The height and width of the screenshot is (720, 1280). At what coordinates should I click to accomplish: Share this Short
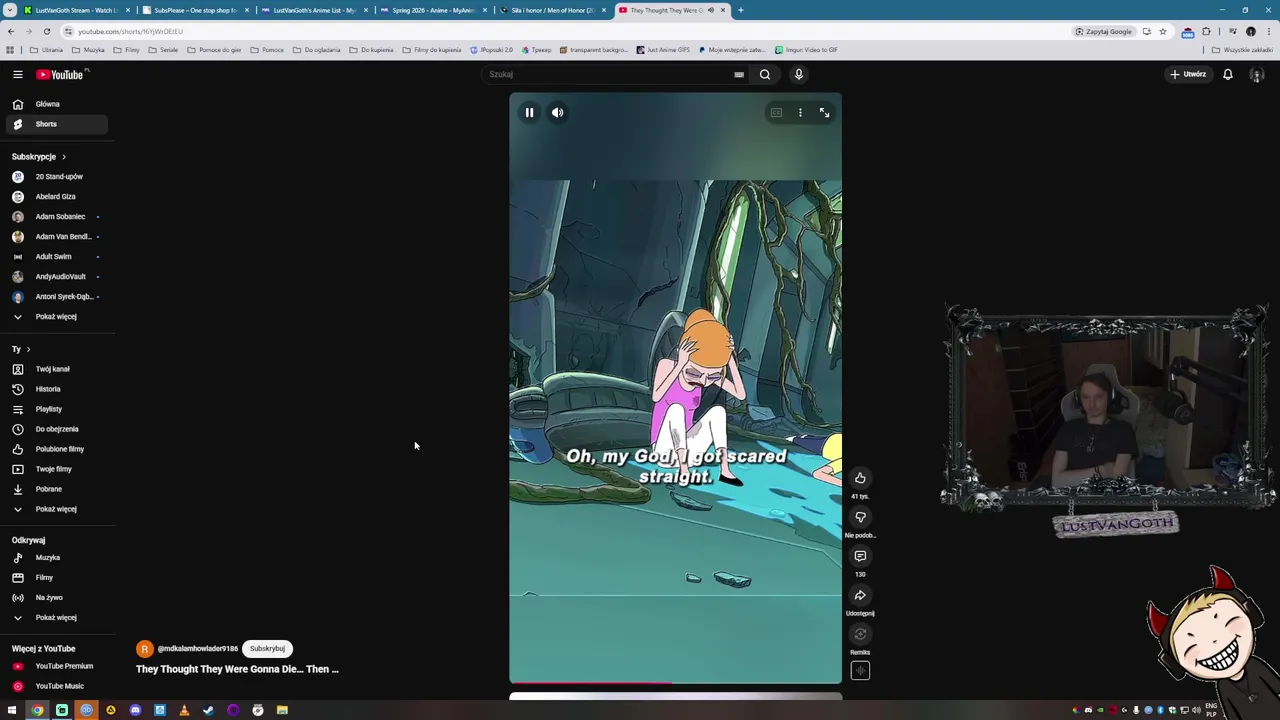[860, 595]
